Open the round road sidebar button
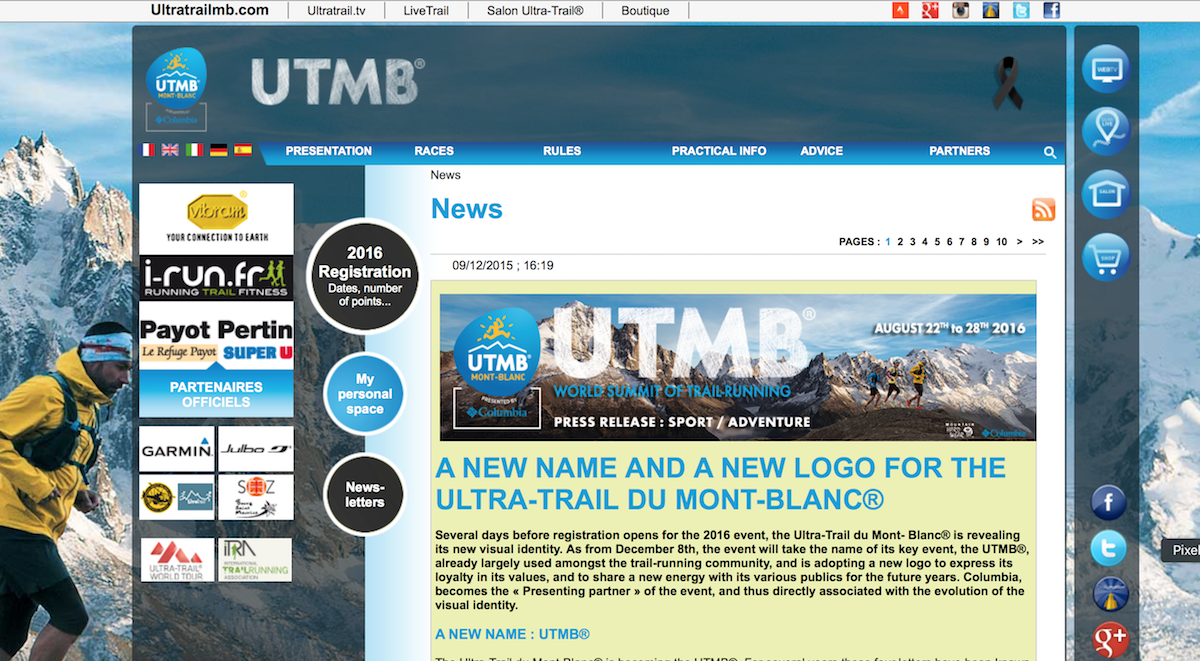Image resolution: width=1200 pixels, height=661 pixels. click(1109, 594)
